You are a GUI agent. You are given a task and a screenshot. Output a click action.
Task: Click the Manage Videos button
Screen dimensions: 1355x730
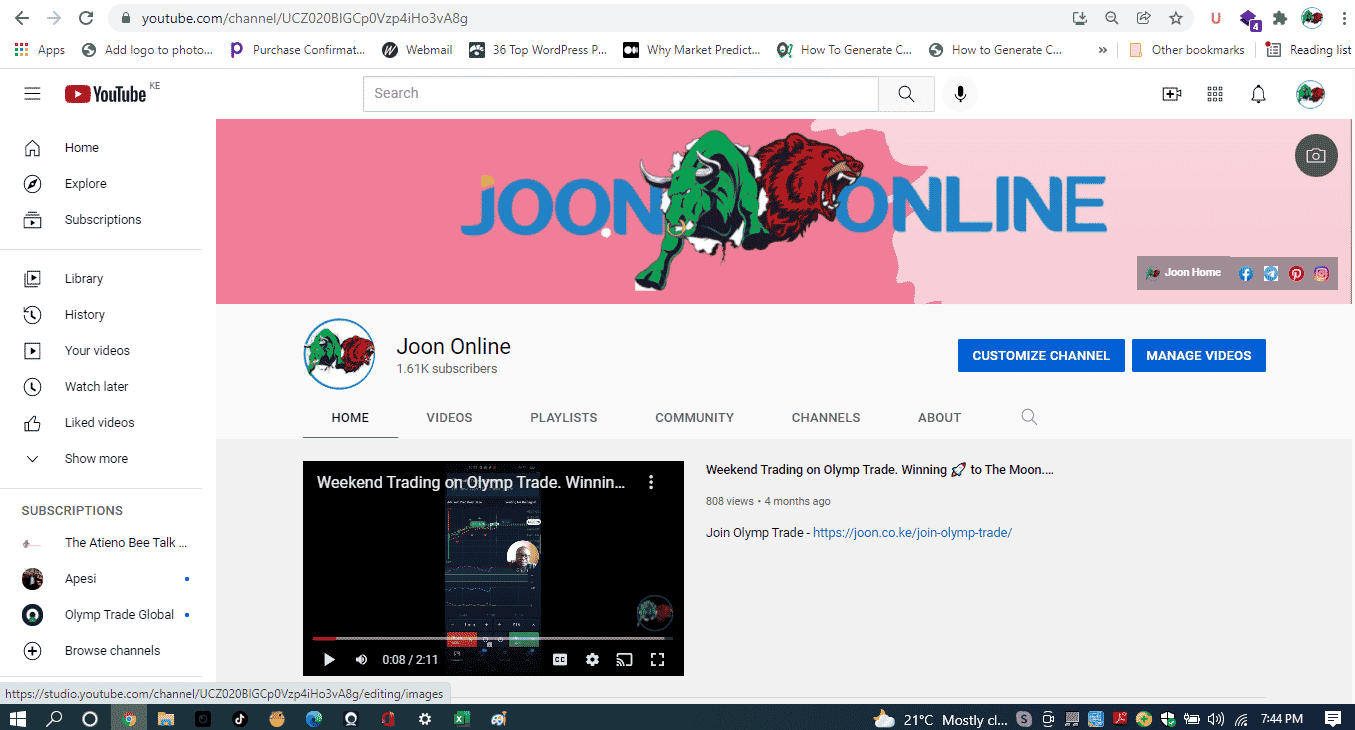pyautogui.click(x=1199, y=355)
